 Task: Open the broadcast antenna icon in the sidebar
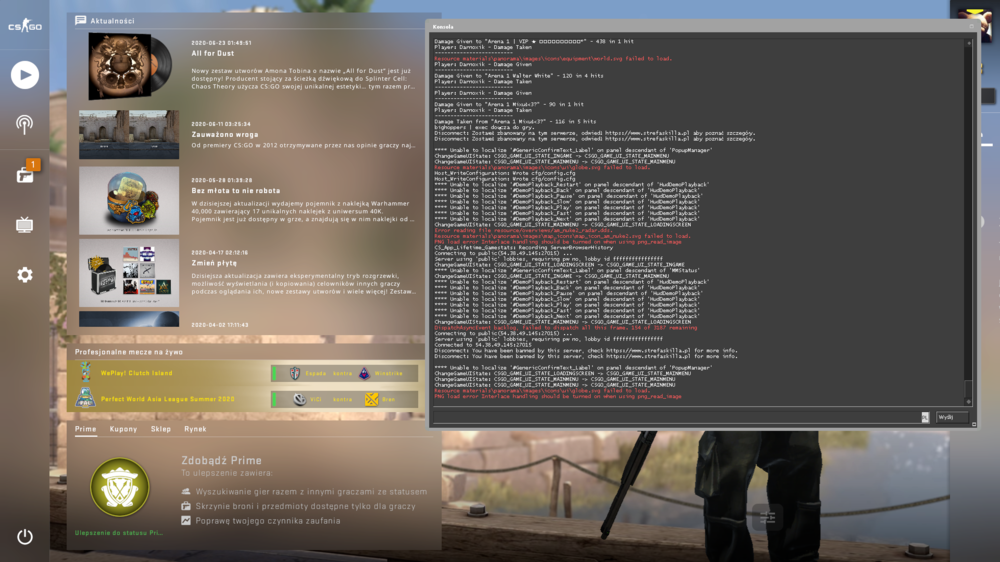click(x=24, y=124)
